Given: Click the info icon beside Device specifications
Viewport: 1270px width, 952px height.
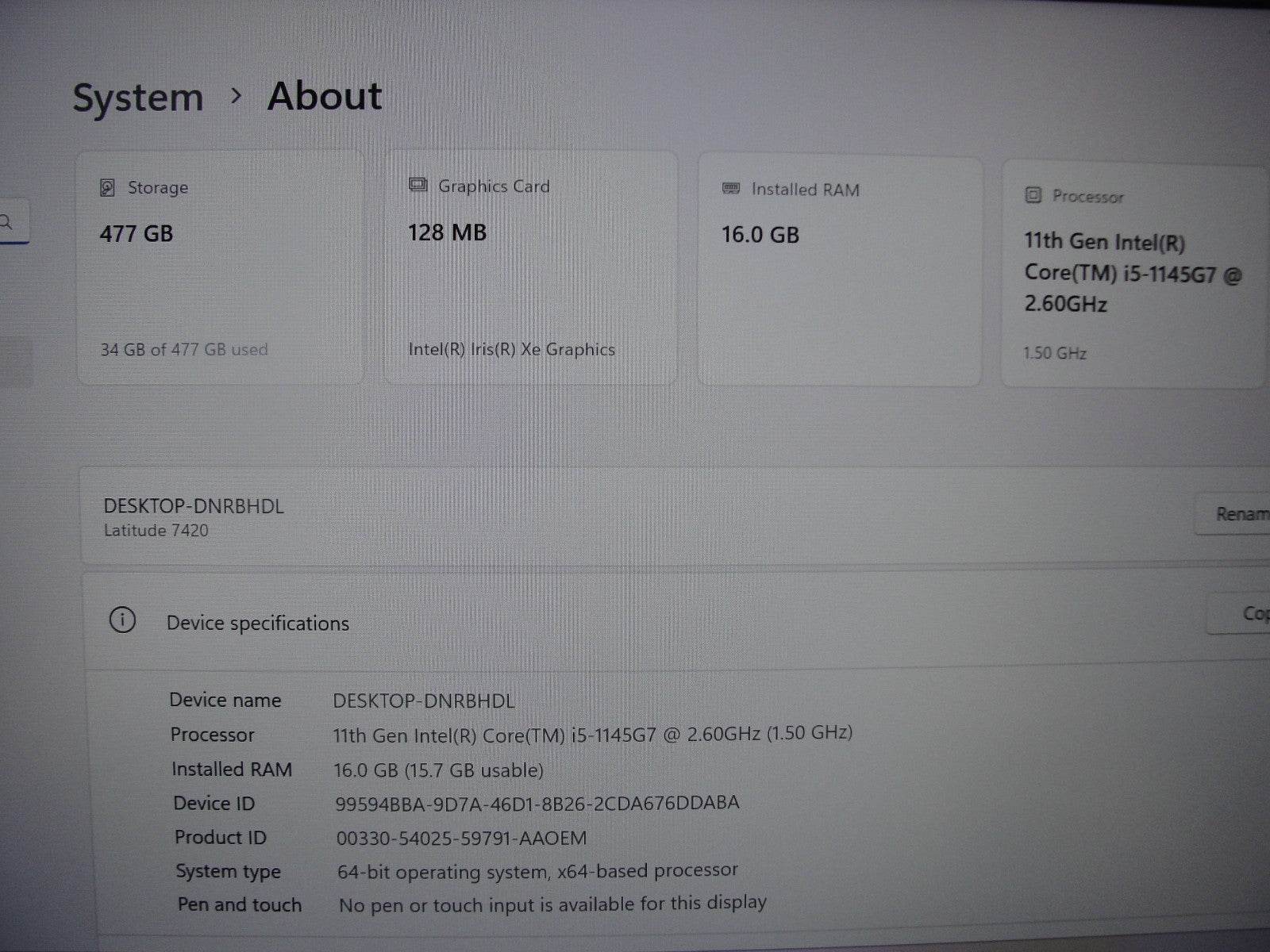Looking at the screenshot, I should (121, 623).
